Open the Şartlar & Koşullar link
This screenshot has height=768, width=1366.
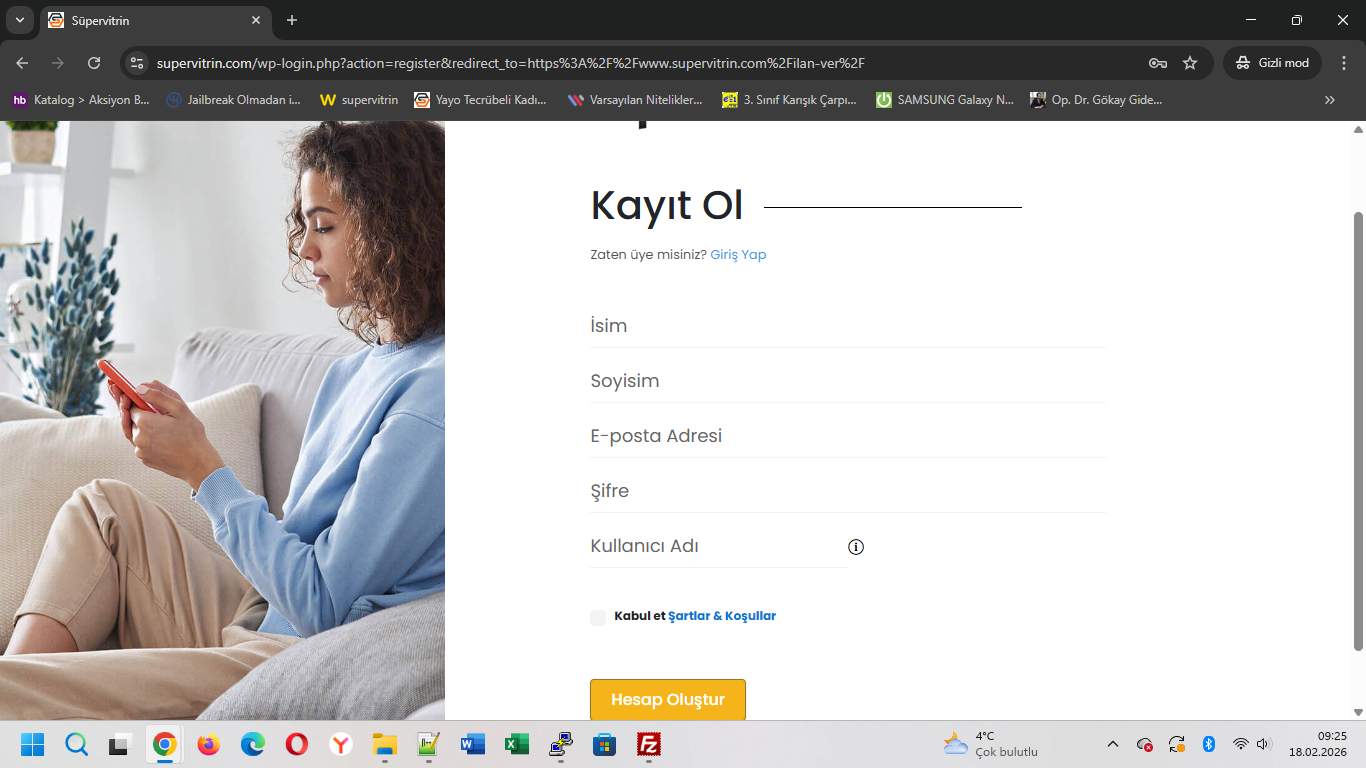722,616
